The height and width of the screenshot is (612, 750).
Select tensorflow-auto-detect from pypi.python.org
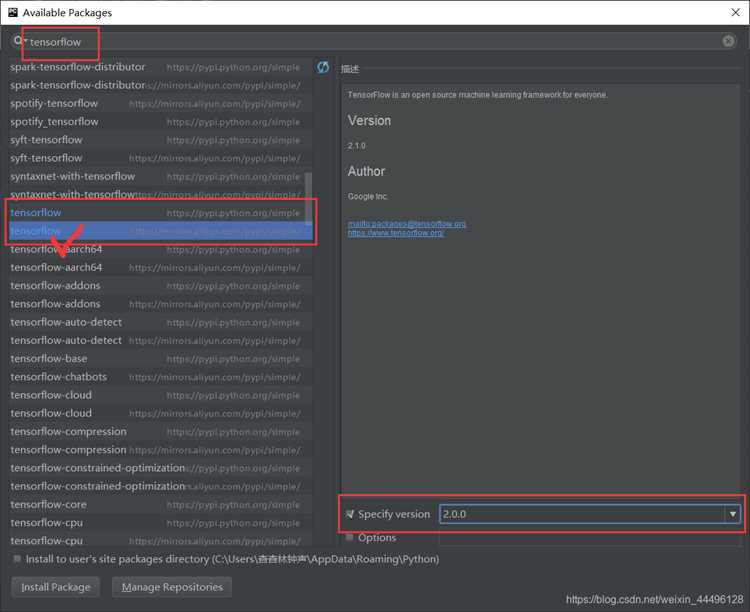[161, 322]
